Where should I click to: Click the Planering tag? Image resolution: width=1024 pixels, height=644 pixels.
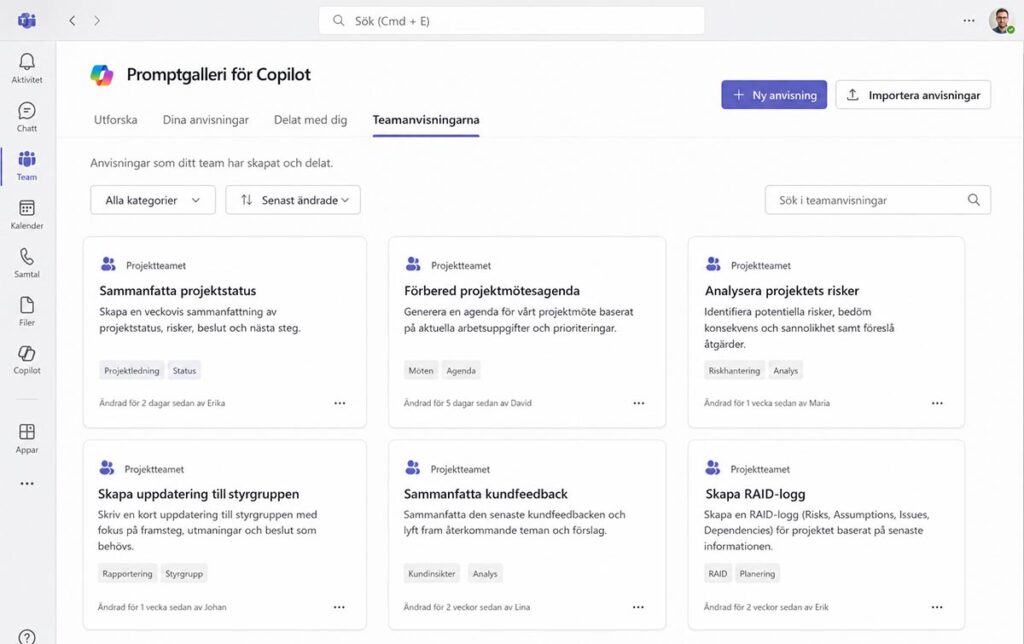758,573
